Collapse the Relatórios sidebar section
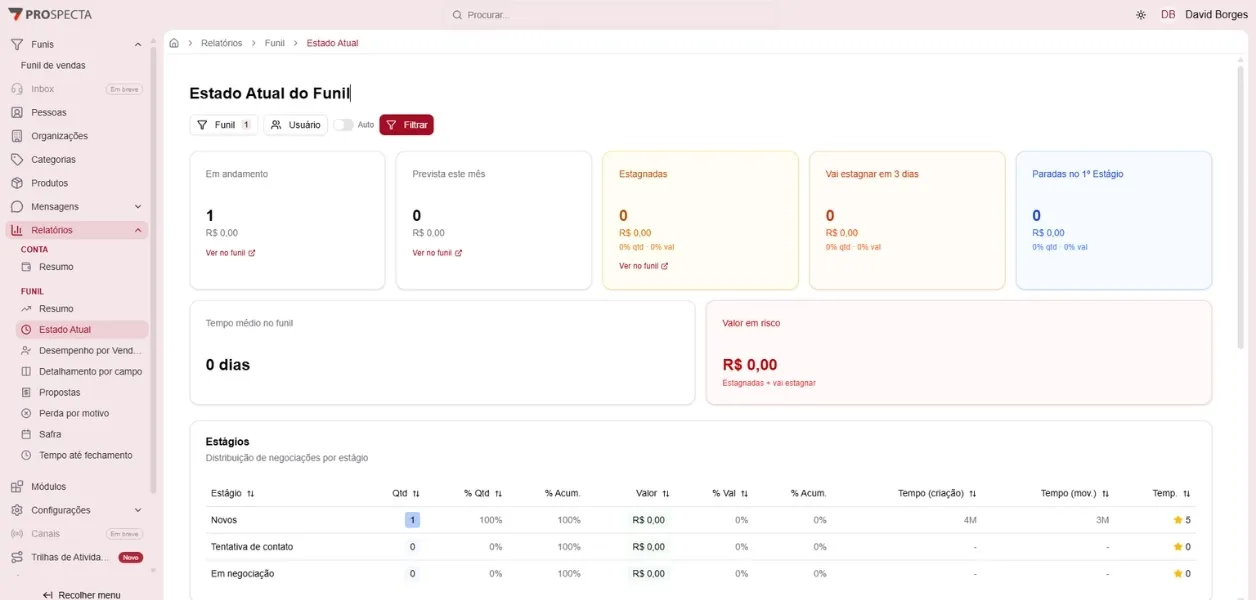The image size is (1256, 600). click(138, 230)
